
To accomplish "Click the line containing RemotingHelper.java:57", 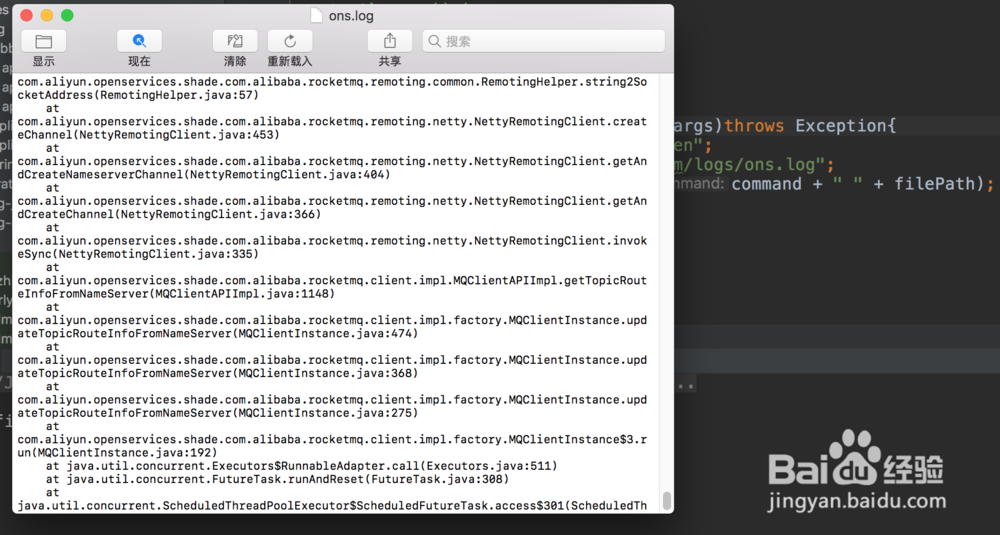I will [138, 95].
